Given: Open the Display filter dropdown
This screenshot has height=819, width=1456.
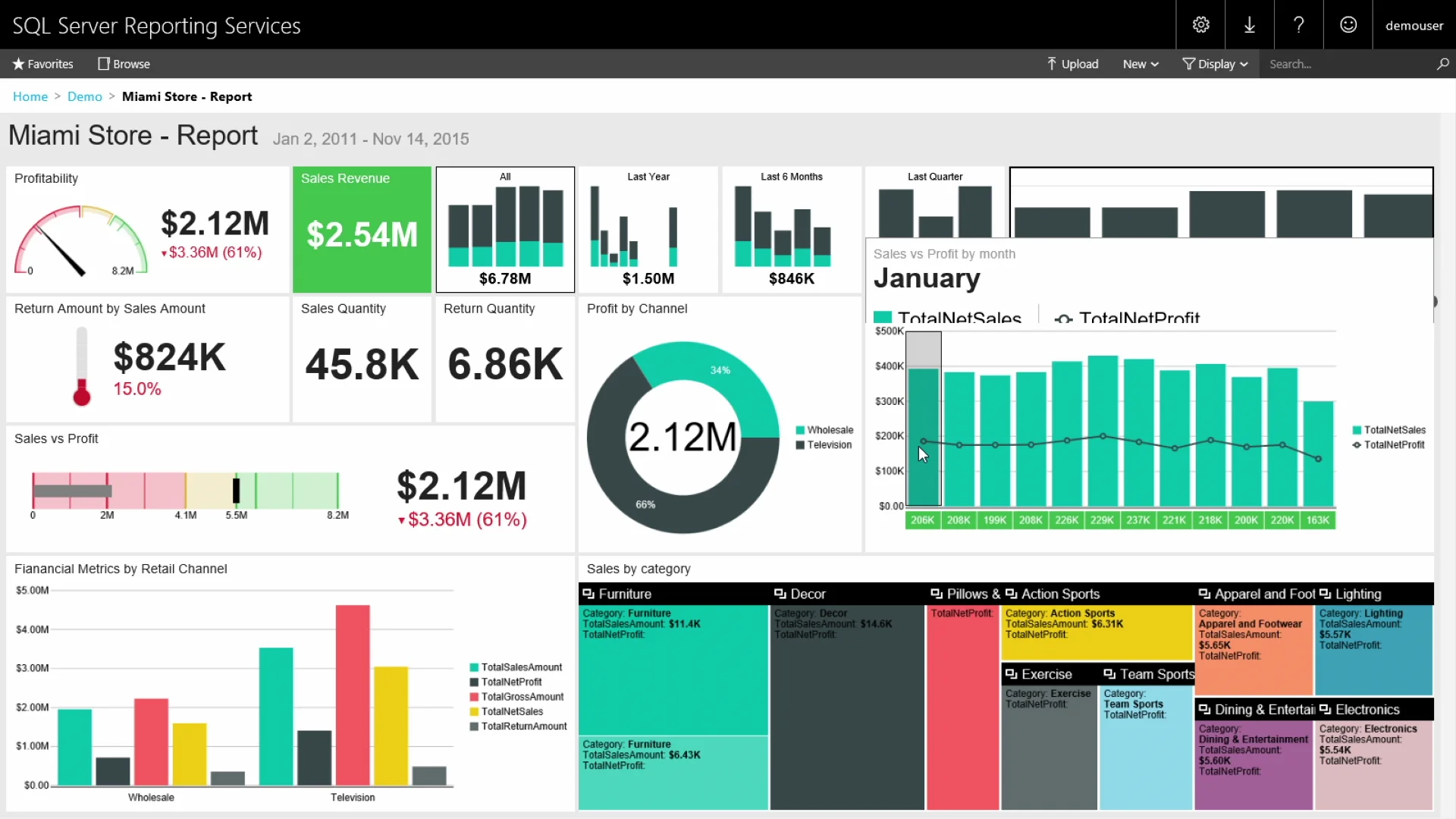Looking at the screenshot, I should [x=1216, y=64].
